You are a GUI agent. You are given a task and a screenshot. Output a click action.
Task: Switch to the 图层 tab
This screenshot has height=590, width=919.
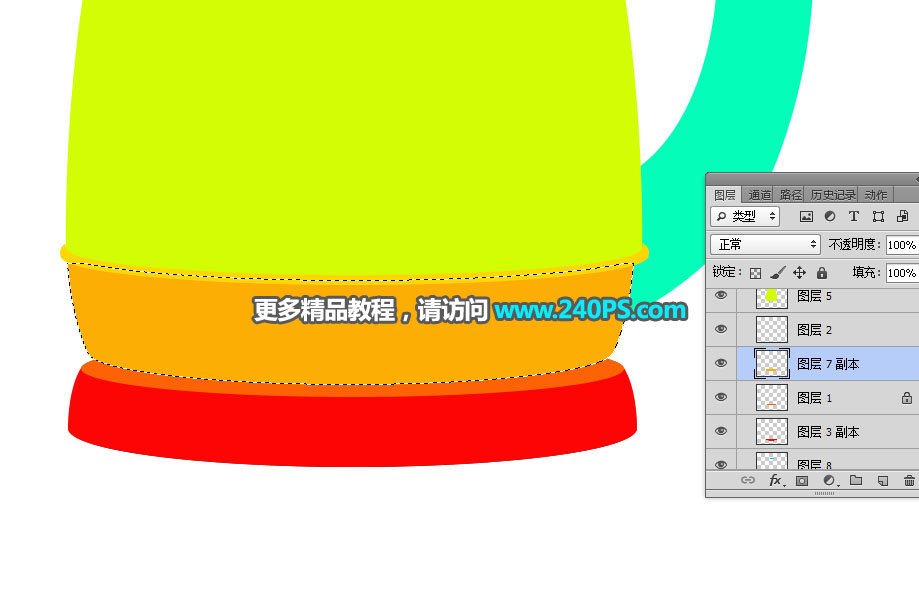(x=724, y=195)
